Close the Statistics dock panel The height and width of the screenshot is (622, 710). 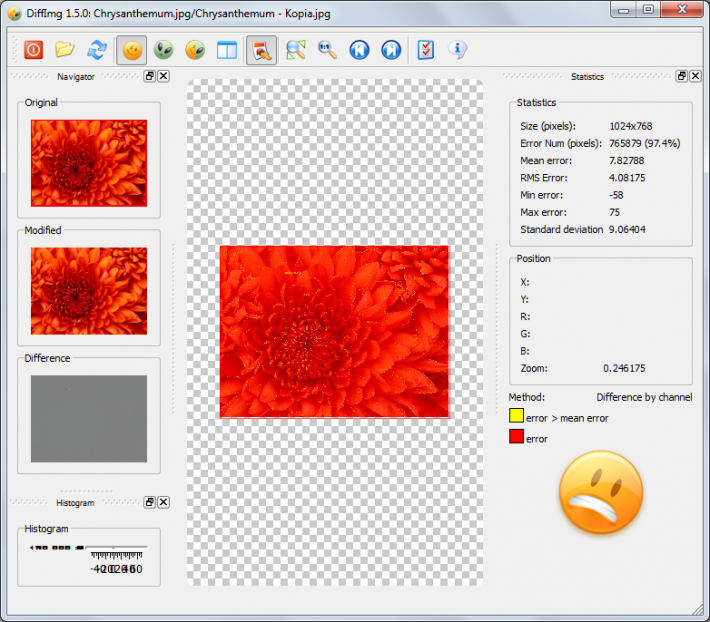pyautogui.click(x=696, y=76)
